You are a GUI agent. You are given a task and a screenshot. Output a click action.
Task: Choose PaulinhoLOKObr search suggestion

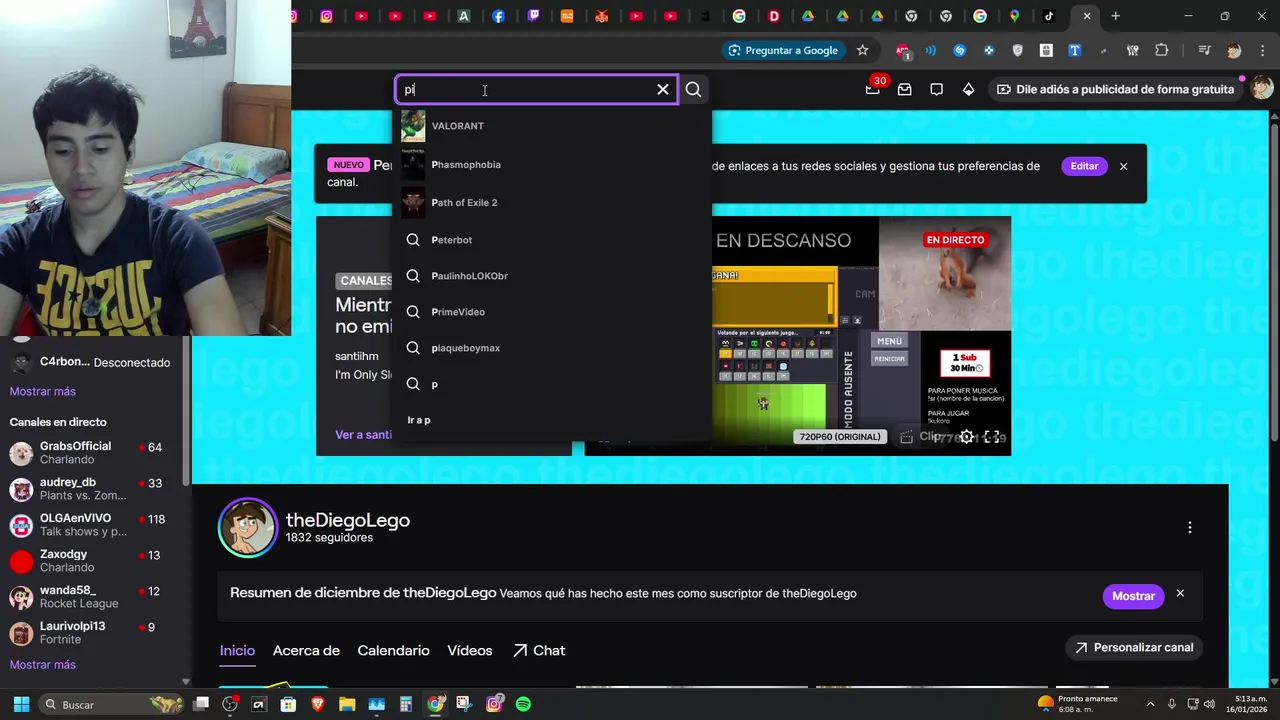pyautogui.click(x=554, y=276)
